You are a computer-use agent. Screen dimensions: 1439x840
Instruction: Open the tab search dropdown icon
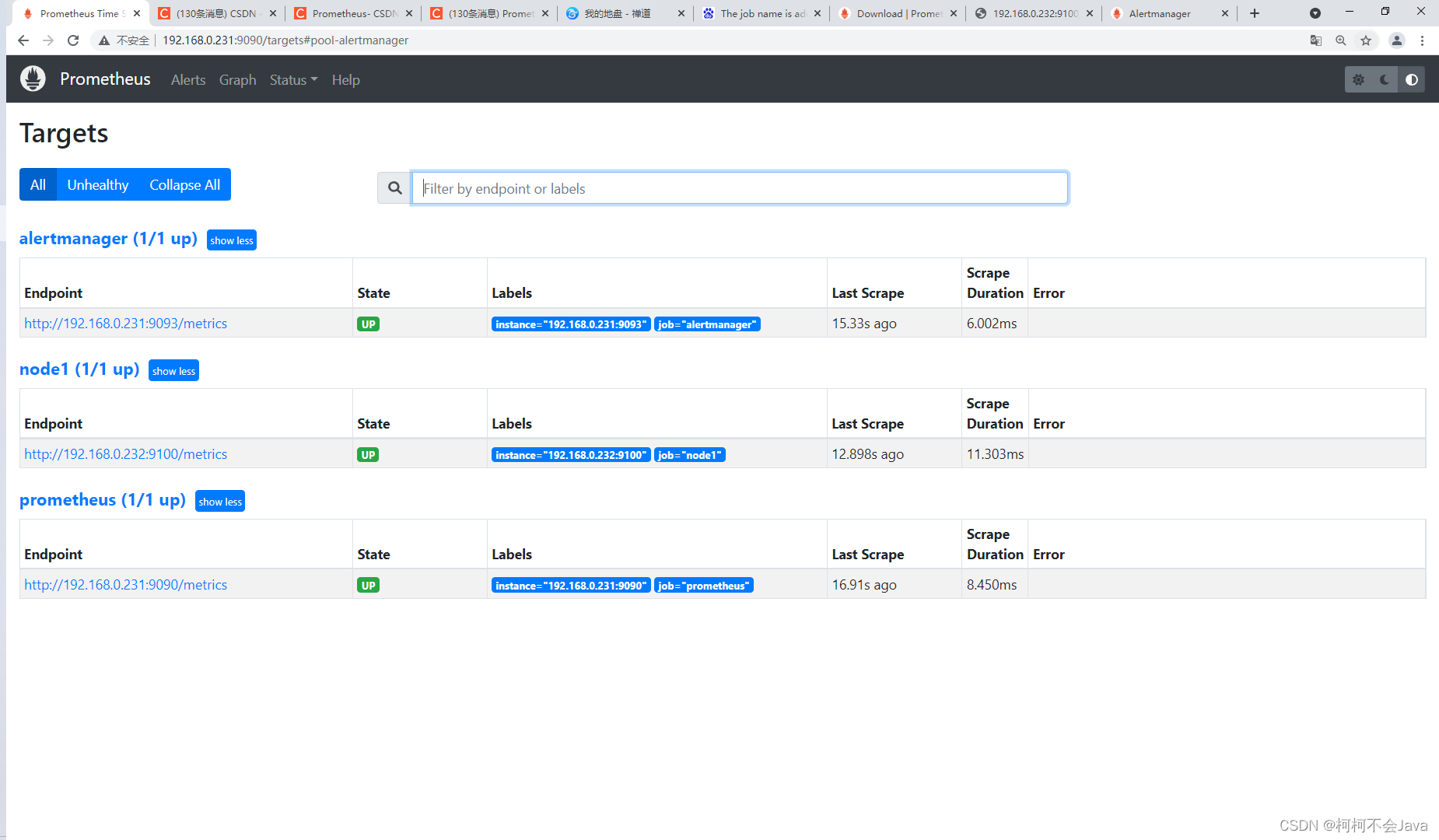(1315, 13)
